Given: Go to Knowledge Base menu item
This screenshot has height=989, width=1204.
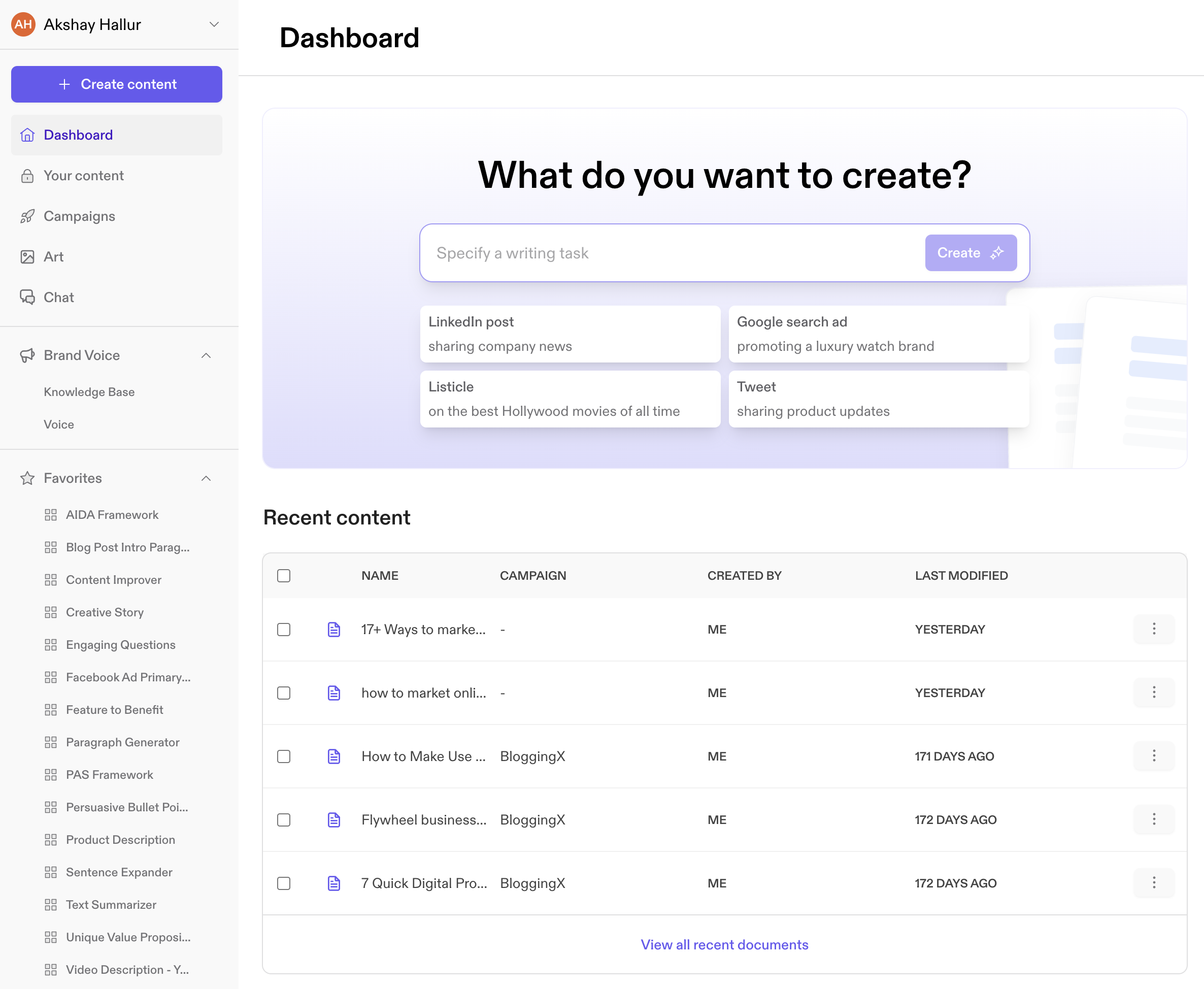Looking at the screenshot, I should pyautogui.click(x=89, y=392).
